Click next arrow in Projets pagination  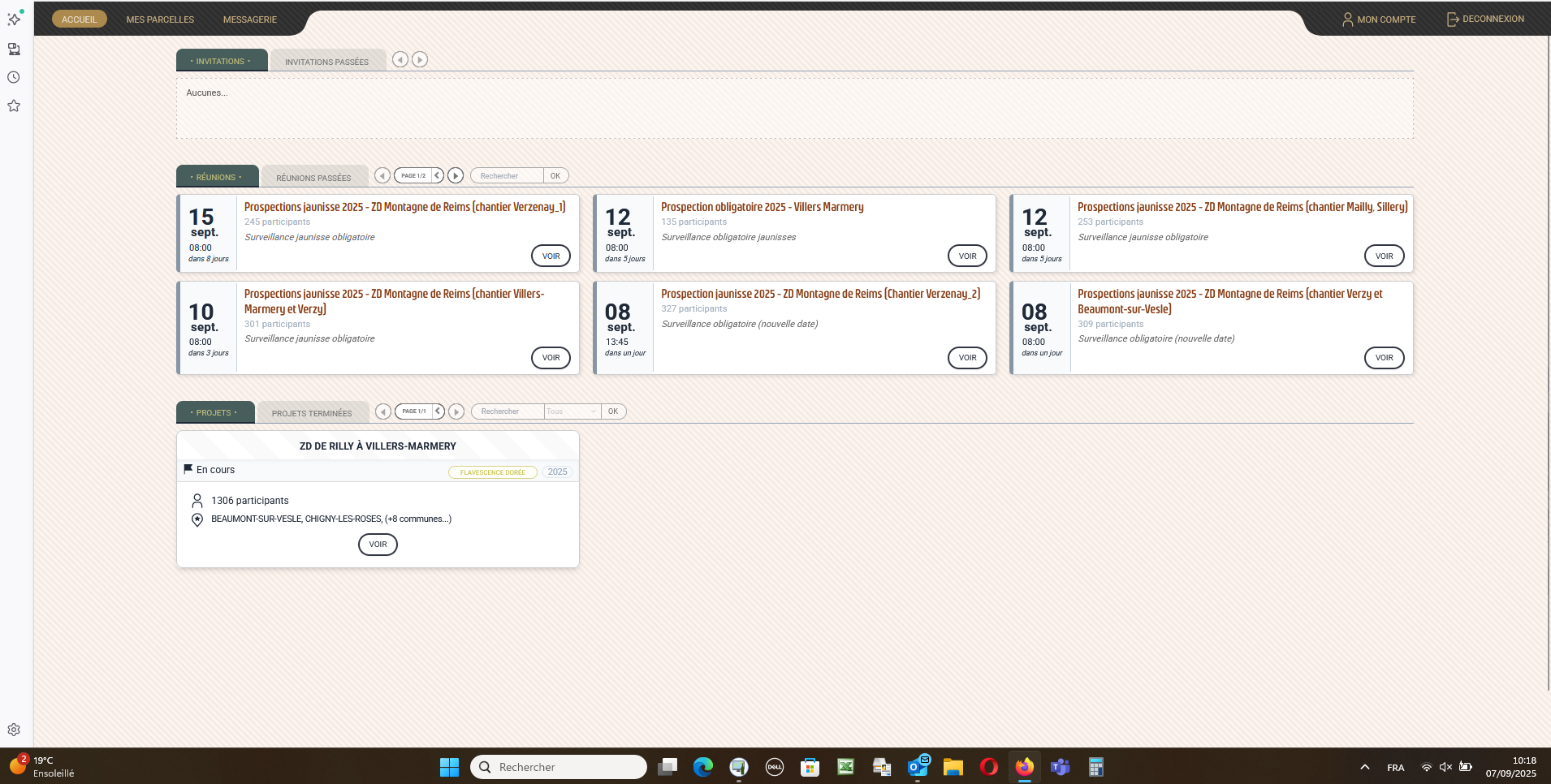pyautogui.click(x=456, y=412)
